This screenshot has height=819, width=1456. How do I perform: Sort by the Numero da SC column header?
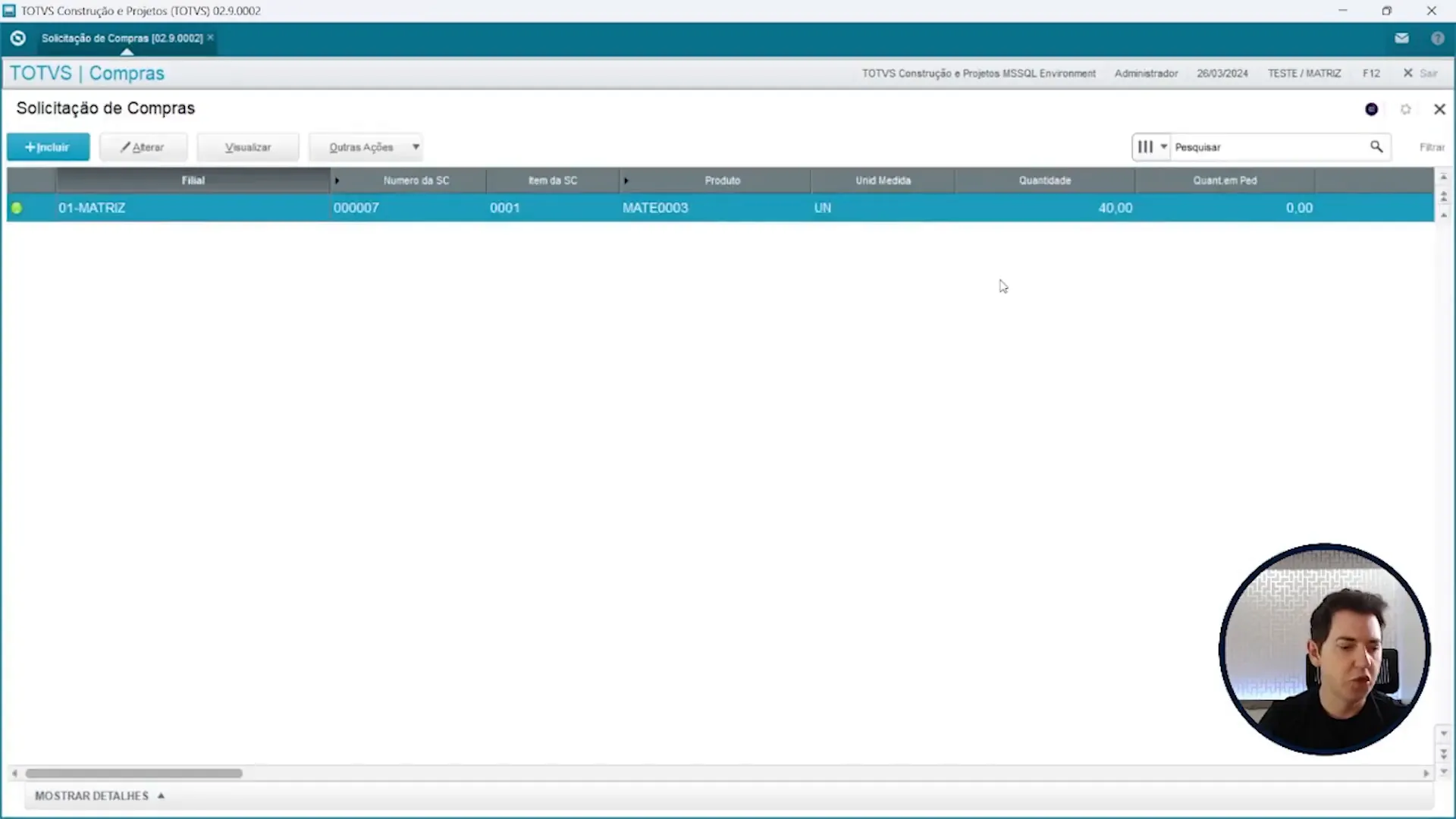point(416,180)
